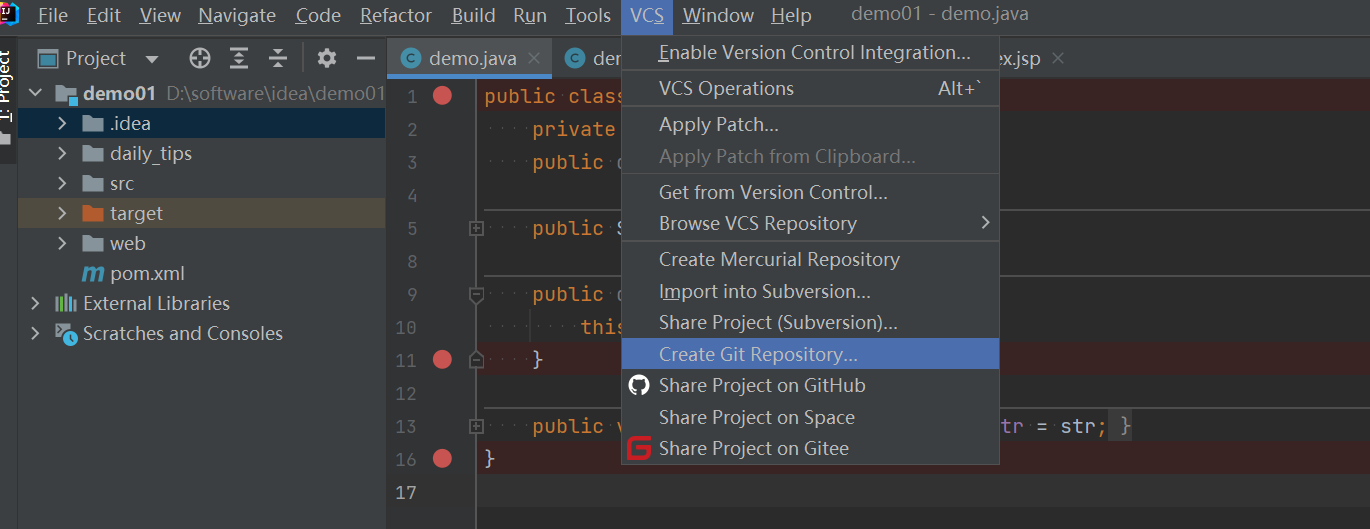Click GitHub icon beside Share Project on GitHub
This screenshot has width=1370, height=529.
tap(639, 385)
